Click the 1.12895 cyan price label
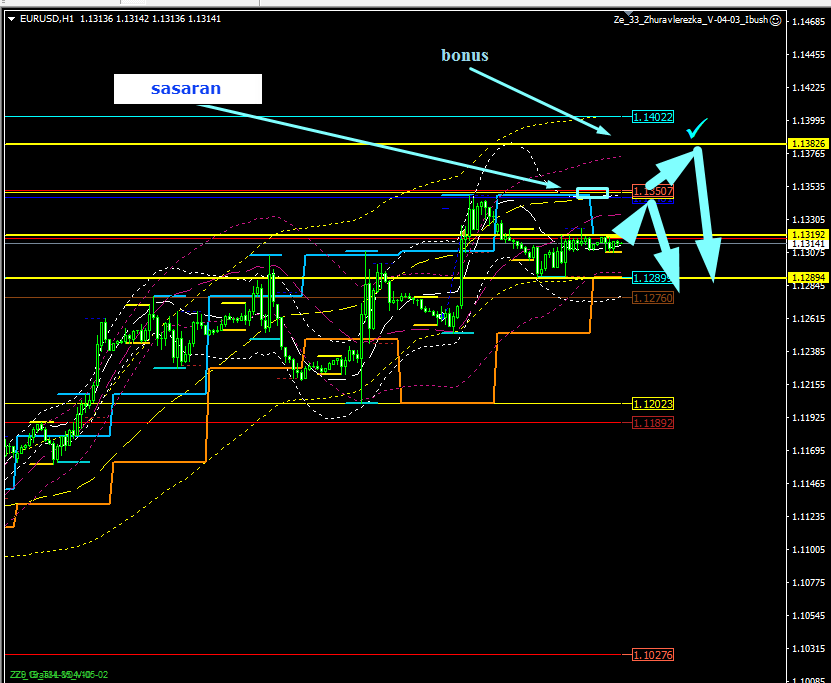The image size is (831, 683). 652,278
